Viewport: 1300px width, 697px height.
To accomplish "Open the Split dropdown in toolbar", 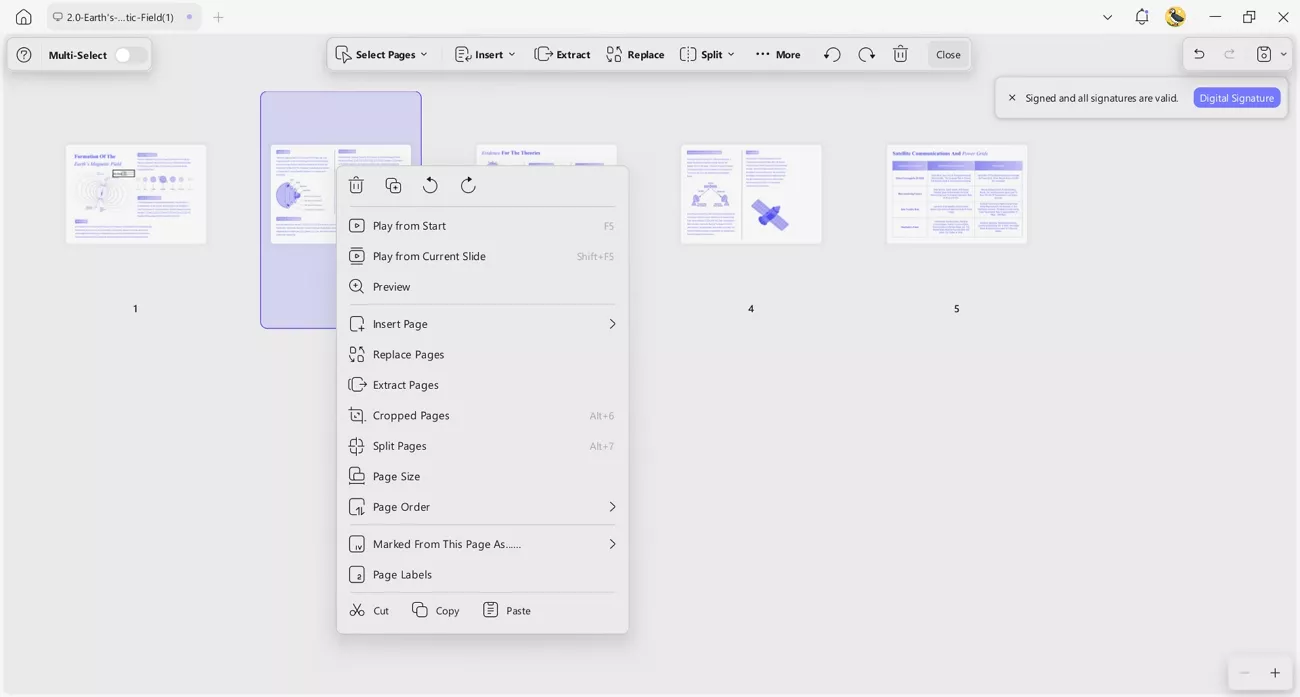I will (x=707, y=54).
